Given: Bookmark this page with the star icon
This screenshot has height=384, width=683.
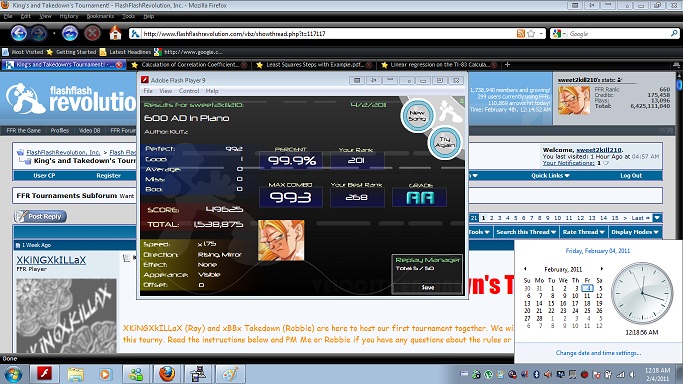Looking at the screenshot, I should point(531,34).
